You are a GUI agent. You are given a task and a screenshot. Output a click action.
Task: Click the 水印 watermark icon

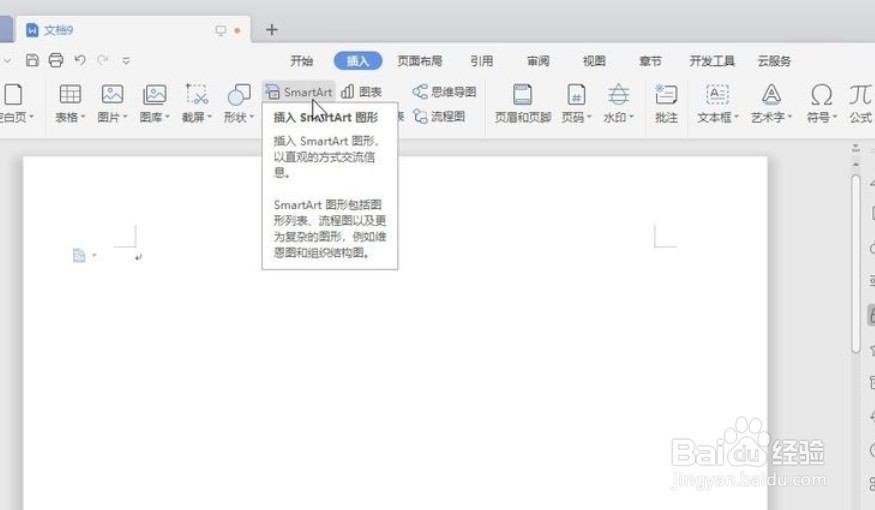point(618,94)
